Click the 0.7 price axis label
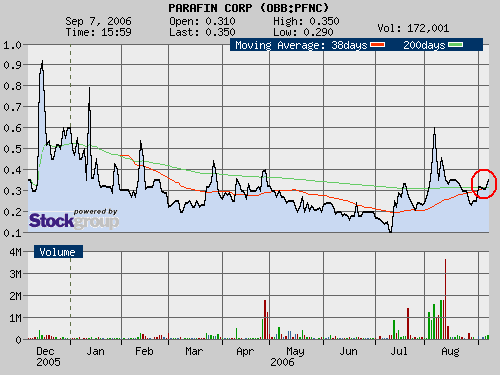 tap(12, 107)
